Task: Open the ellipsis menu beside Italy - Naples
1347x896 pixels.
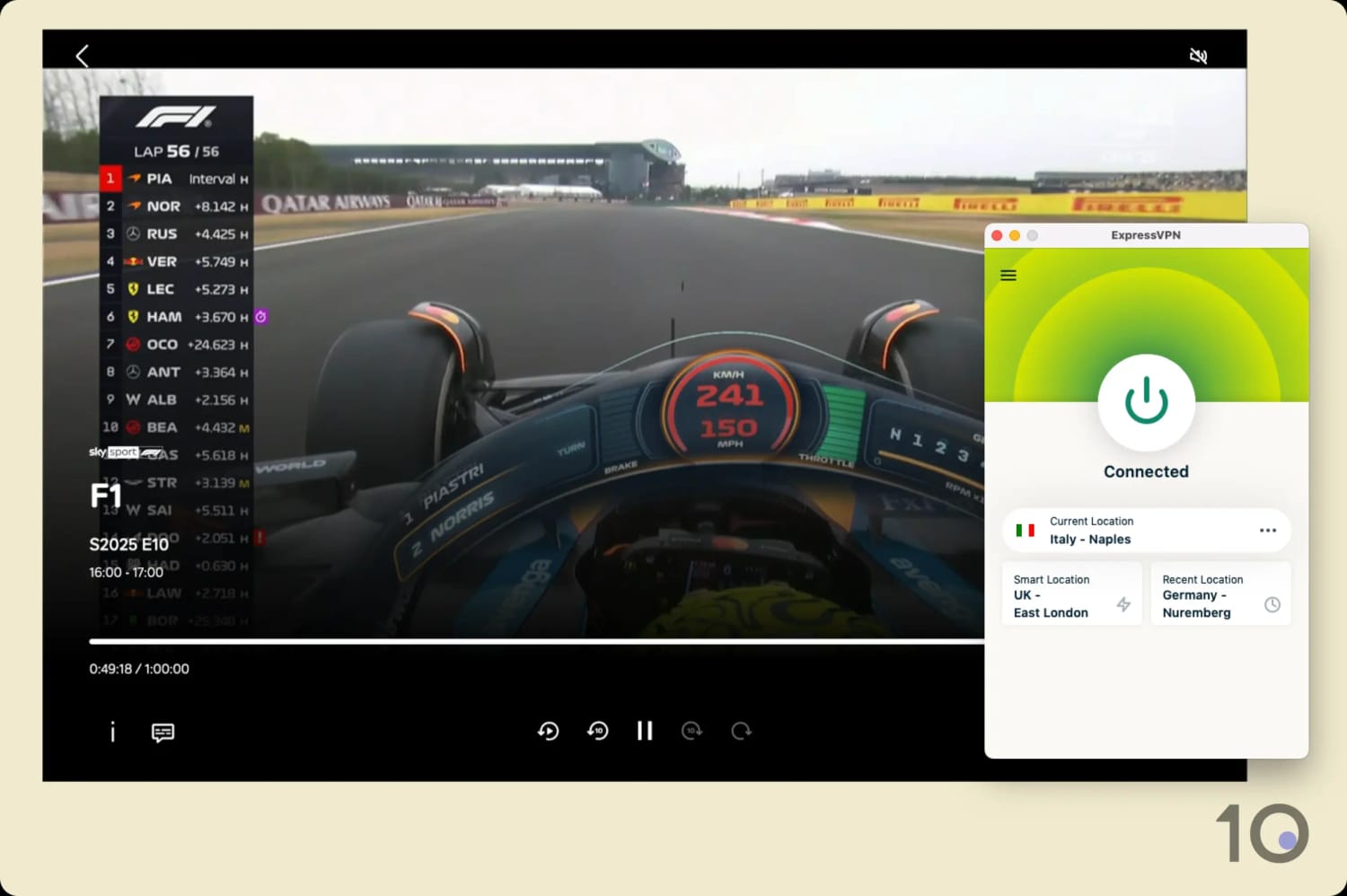Action: (1268, 531)
